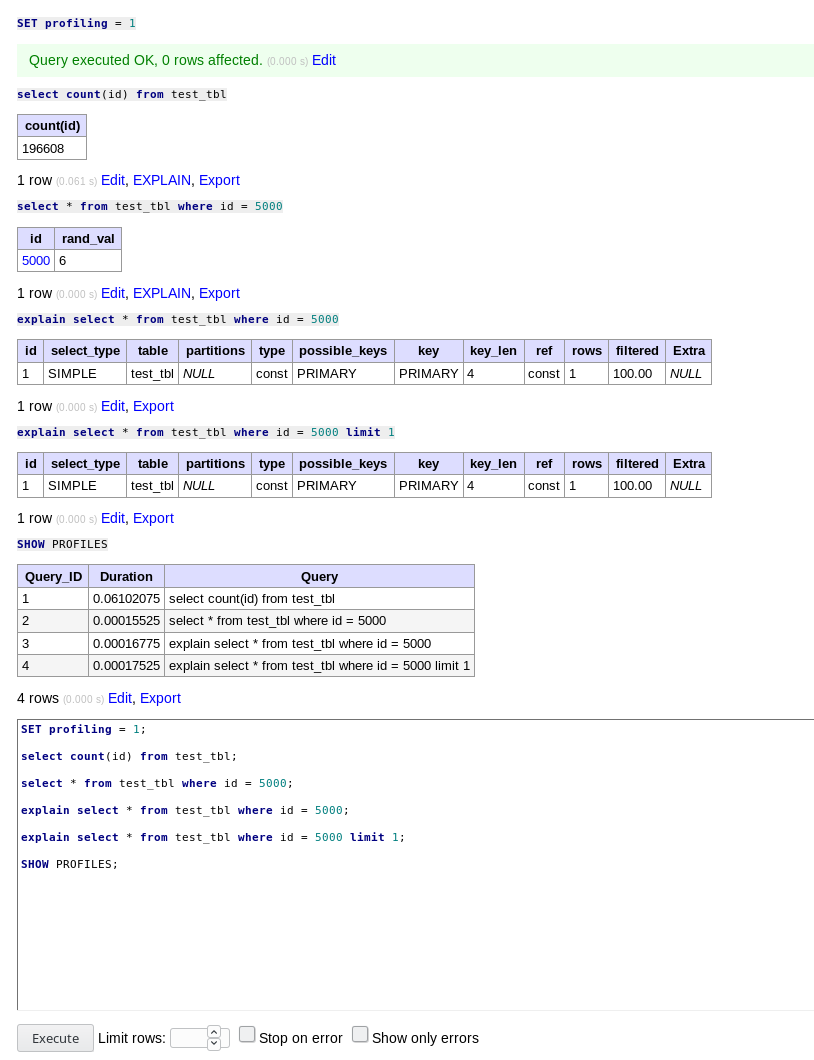Viewport: 814px width, 1060px height.
Task: Open the id 5000 row link
Action: point(36,260)
